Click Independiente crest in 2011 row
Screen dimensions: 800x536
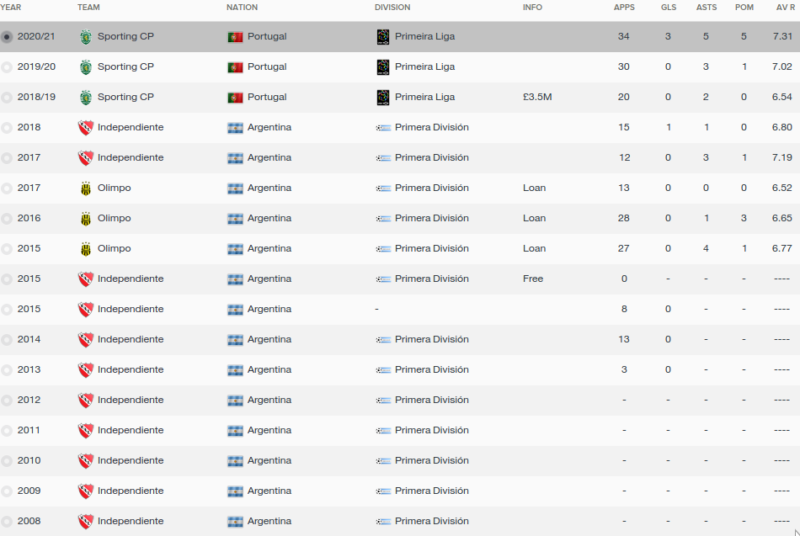pos(85,430)
